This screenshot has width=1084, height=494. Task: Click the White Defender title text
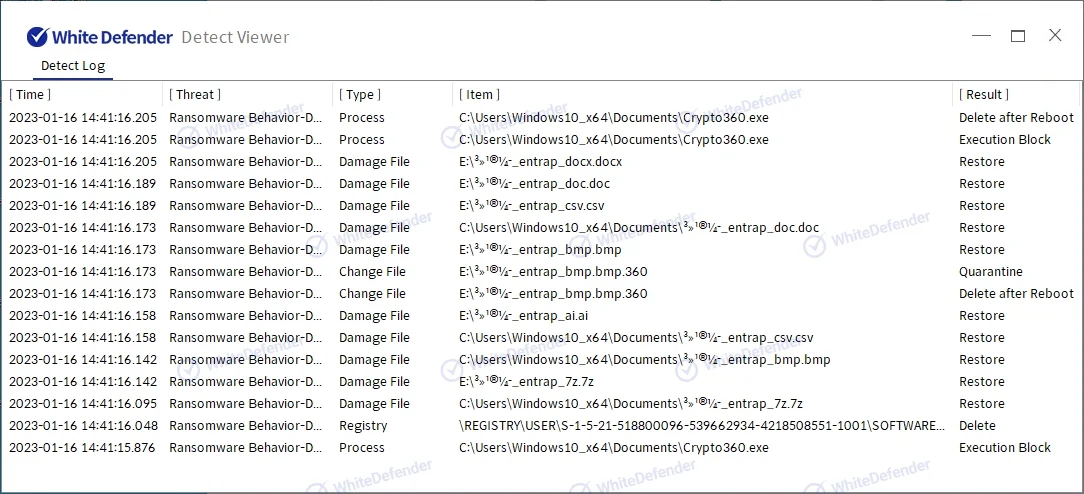(111, 37)
